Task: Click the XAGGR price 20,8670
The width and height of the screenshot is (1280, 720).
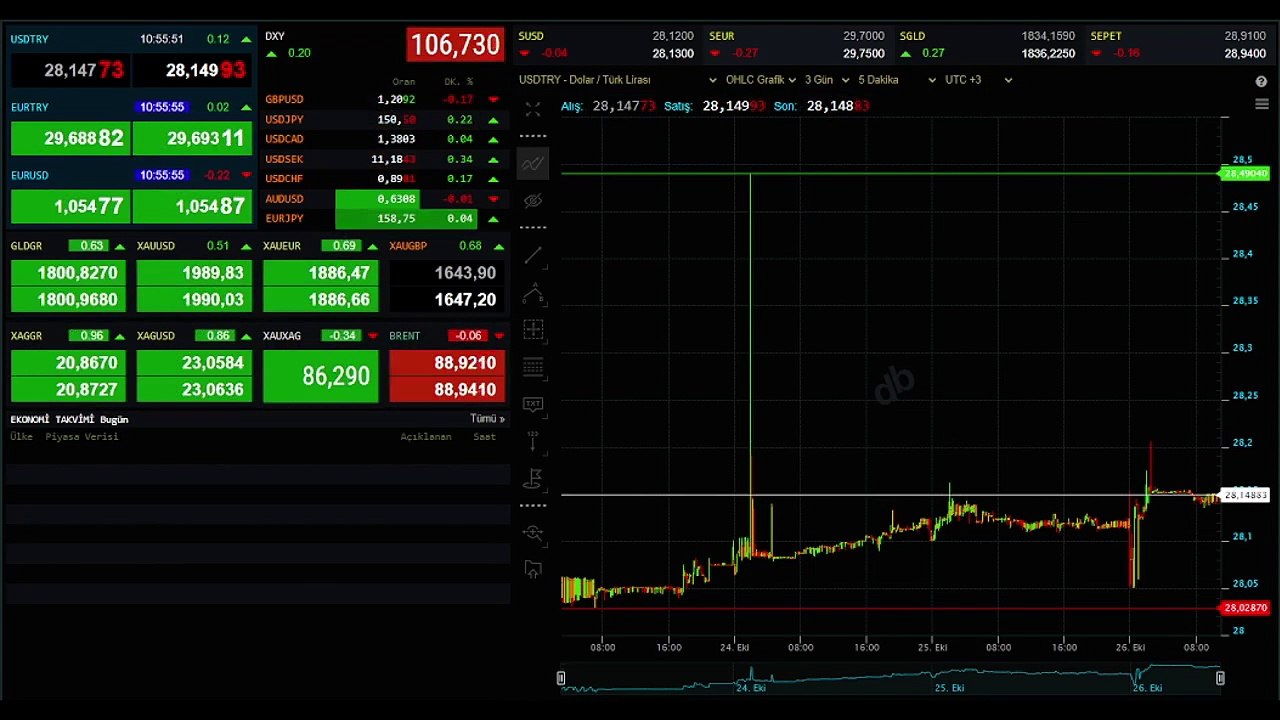Action: [69, 363]
